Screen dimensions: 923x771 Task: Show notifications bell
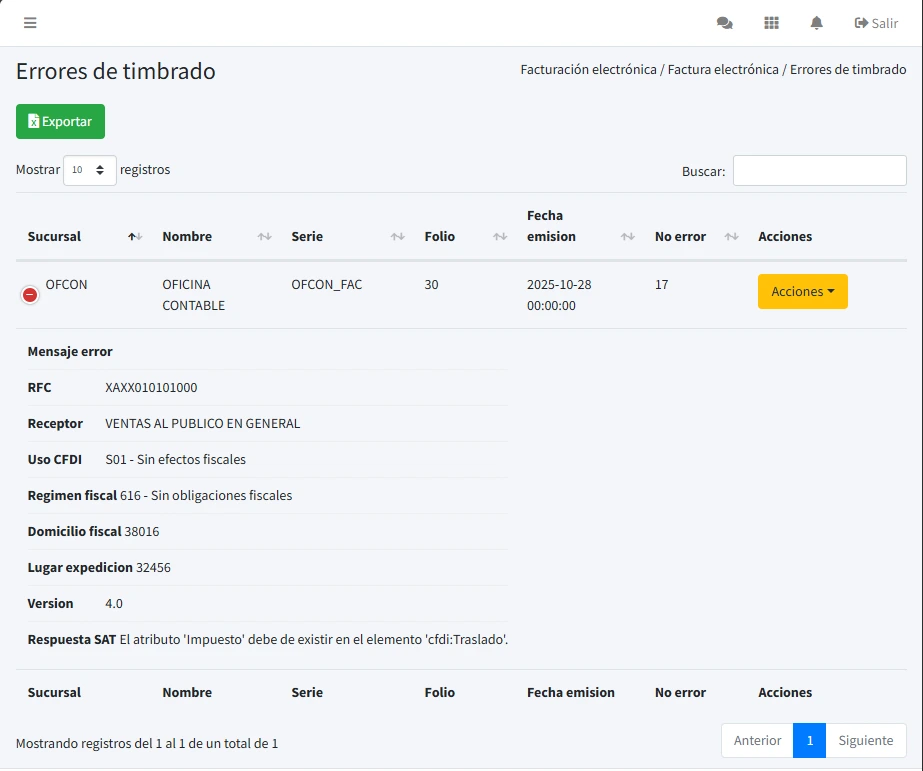pyautogui.click(x=817, y=23)
